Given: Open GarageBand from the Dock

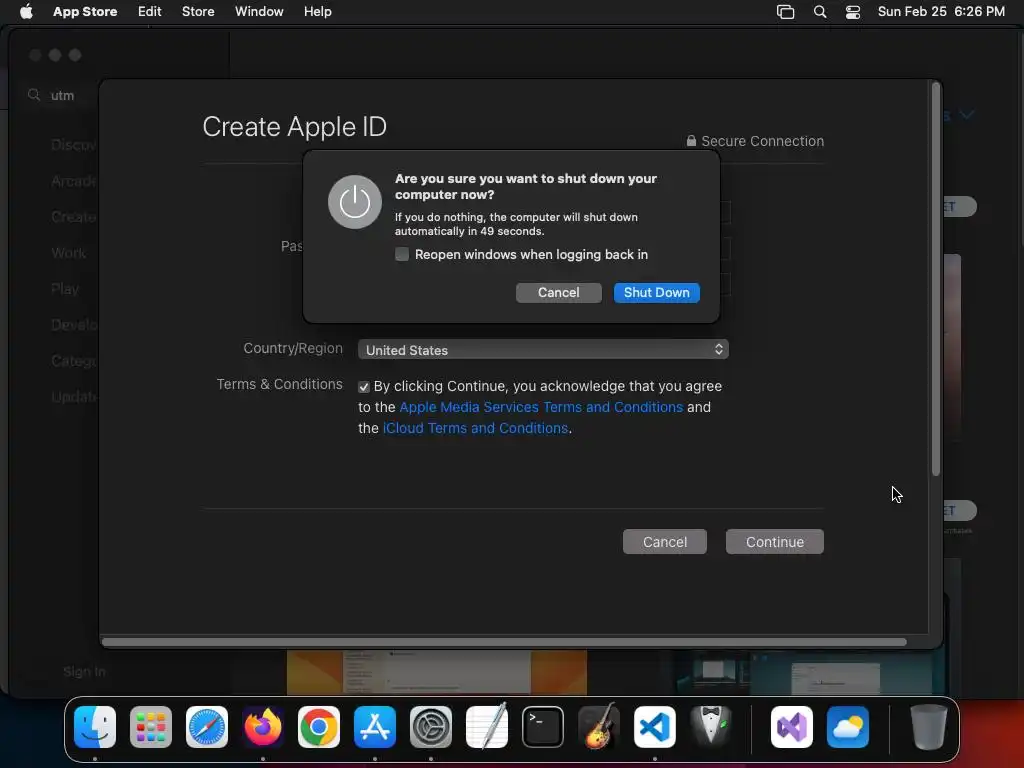Looking at the screenshot, I should (598, 726).
